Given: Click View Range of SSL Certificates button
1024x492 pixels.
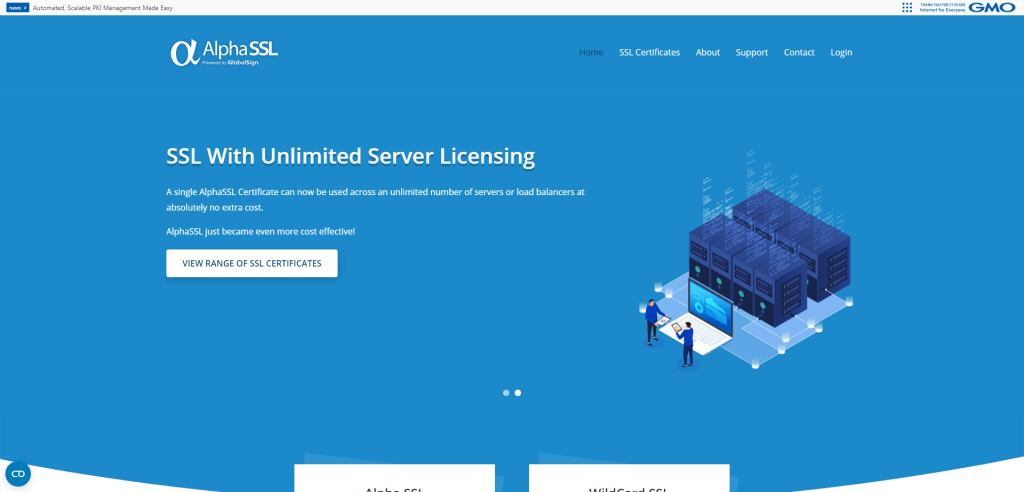Looking at the screenshot, I should pyautogui.click(x=252, y=263).
